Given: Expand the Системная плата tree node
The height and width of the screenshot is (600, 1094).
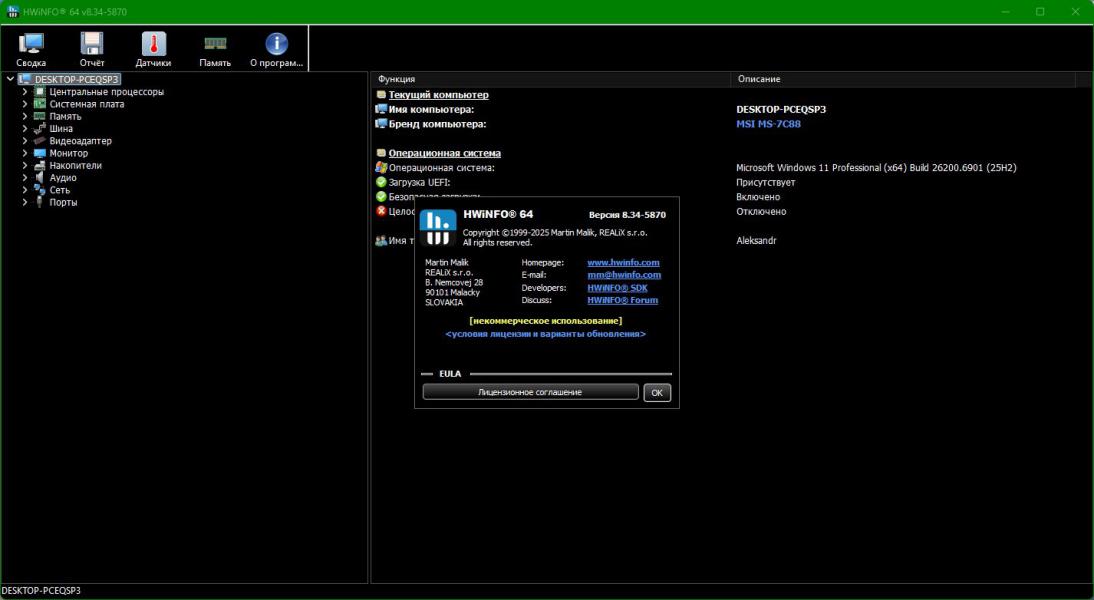Looking at the screenshot, I should (25, 104).
